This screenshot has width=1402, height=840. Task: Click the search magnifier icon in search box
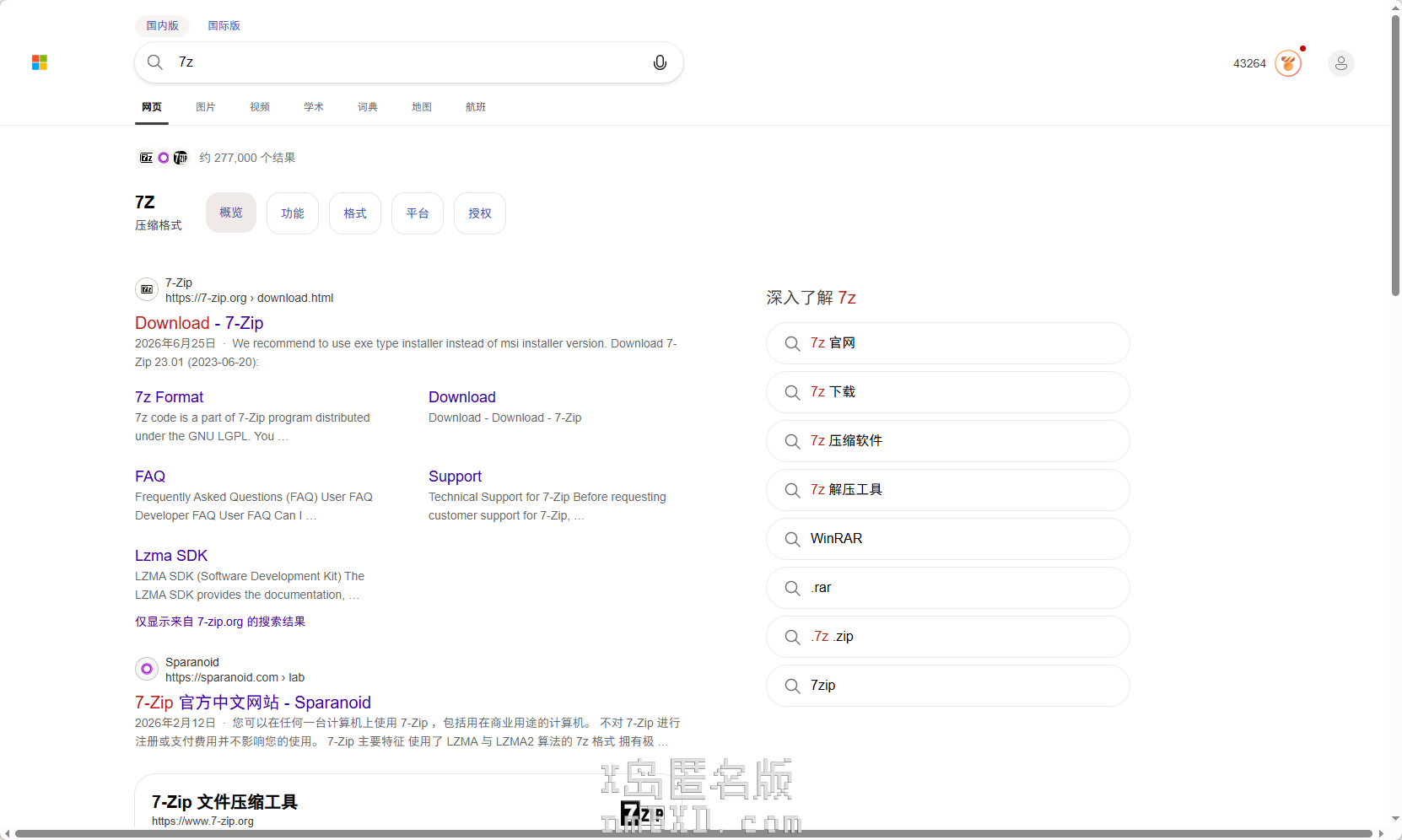tap(155, 62)
